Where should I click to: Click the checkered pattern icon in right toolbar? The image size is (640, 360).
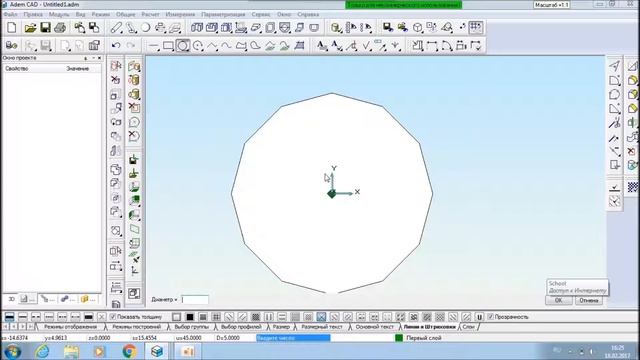[633, 187]
